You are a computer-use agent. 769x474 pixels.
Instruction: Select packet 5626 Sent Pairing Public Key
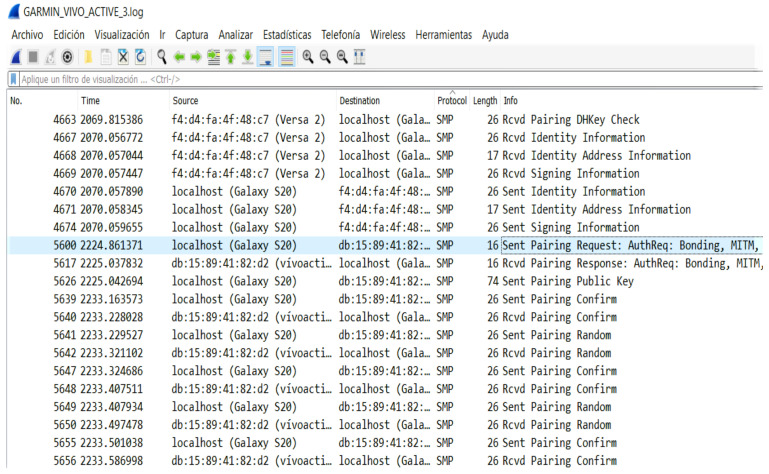coord(385,281)
